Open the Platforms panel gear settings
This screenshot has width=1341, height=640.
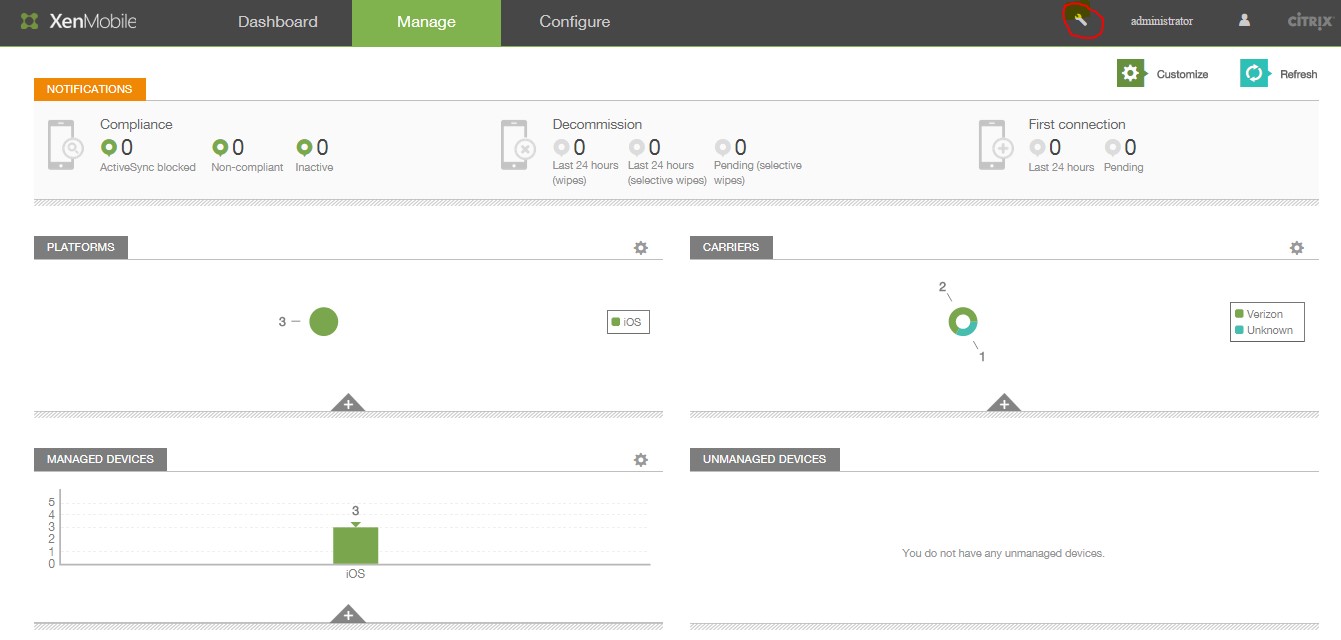coord(641,248)
